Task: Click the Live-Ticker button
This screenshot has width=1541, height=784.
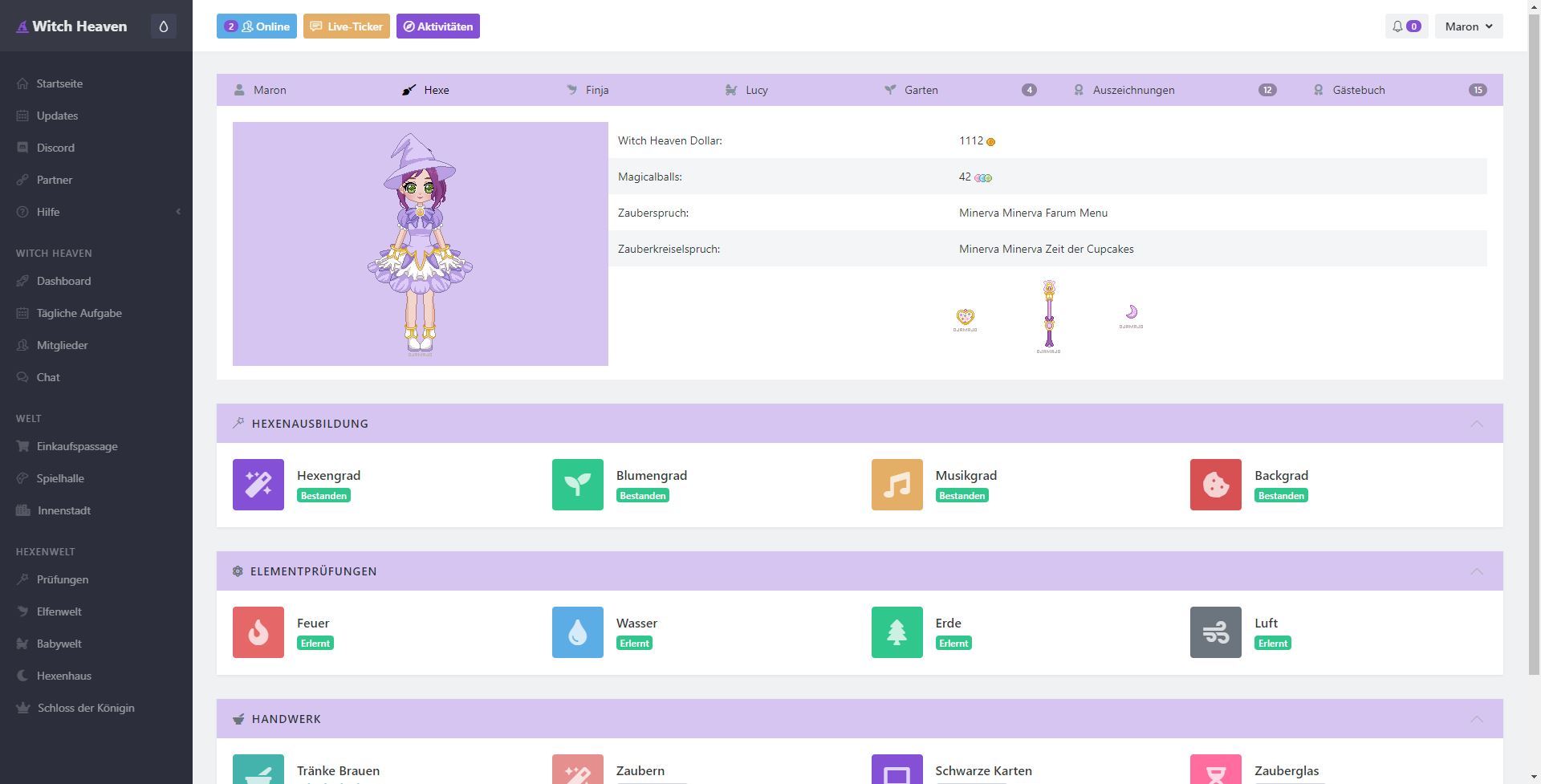Action: coord(347,26)
